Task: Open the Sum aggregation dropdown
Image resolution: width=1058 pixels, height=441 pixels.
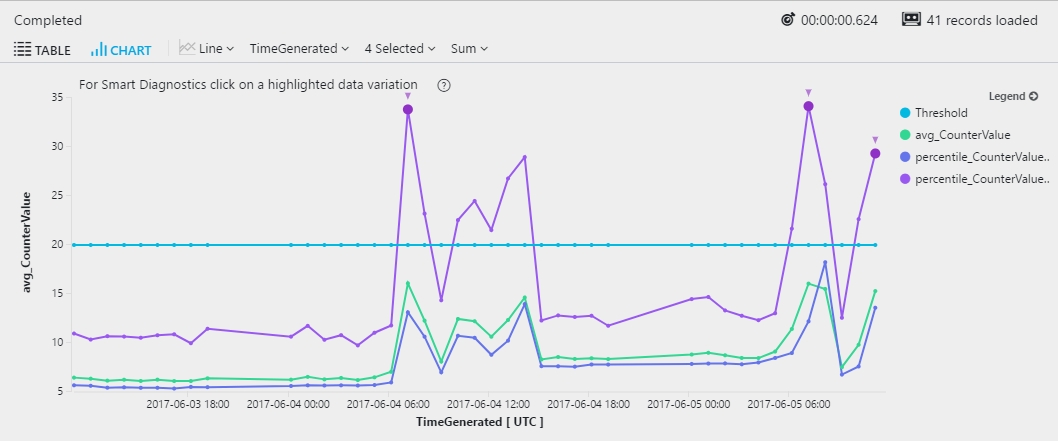Action: click(x=470, y=49)
